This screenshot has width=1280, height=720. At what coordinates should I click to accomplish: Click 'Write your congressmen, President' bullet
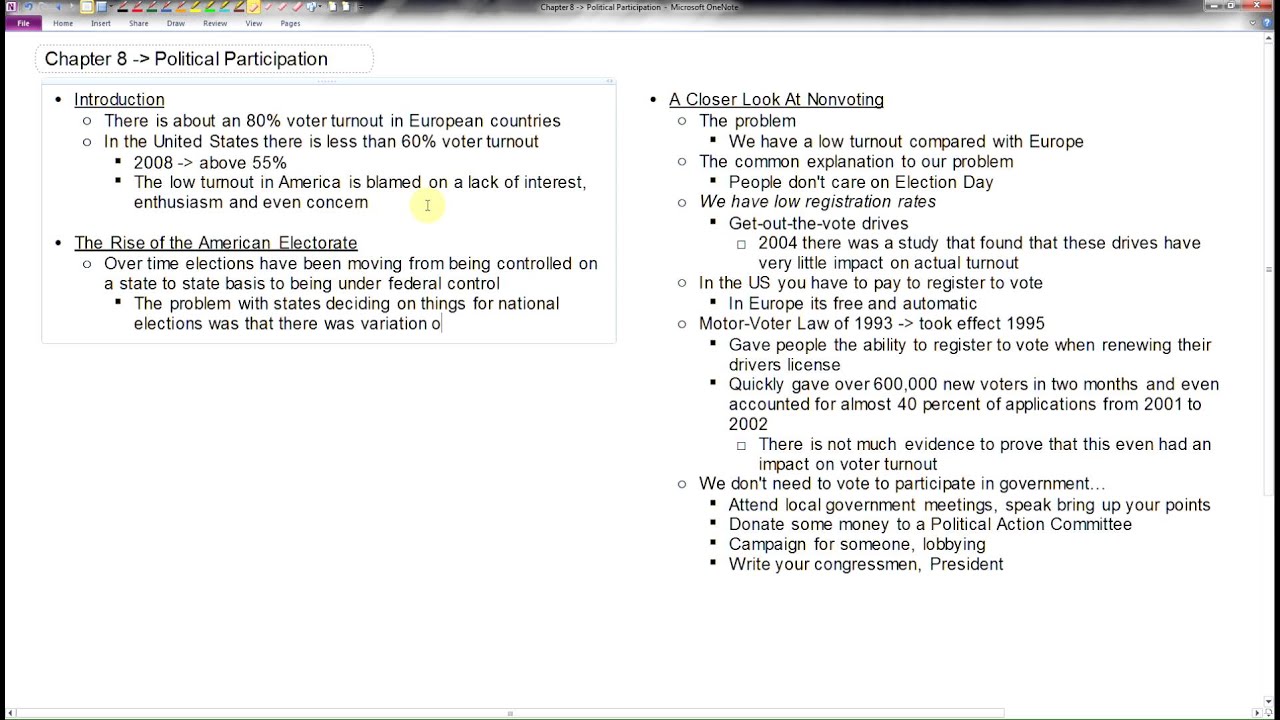pyautogui.click(x=866, y=565)
